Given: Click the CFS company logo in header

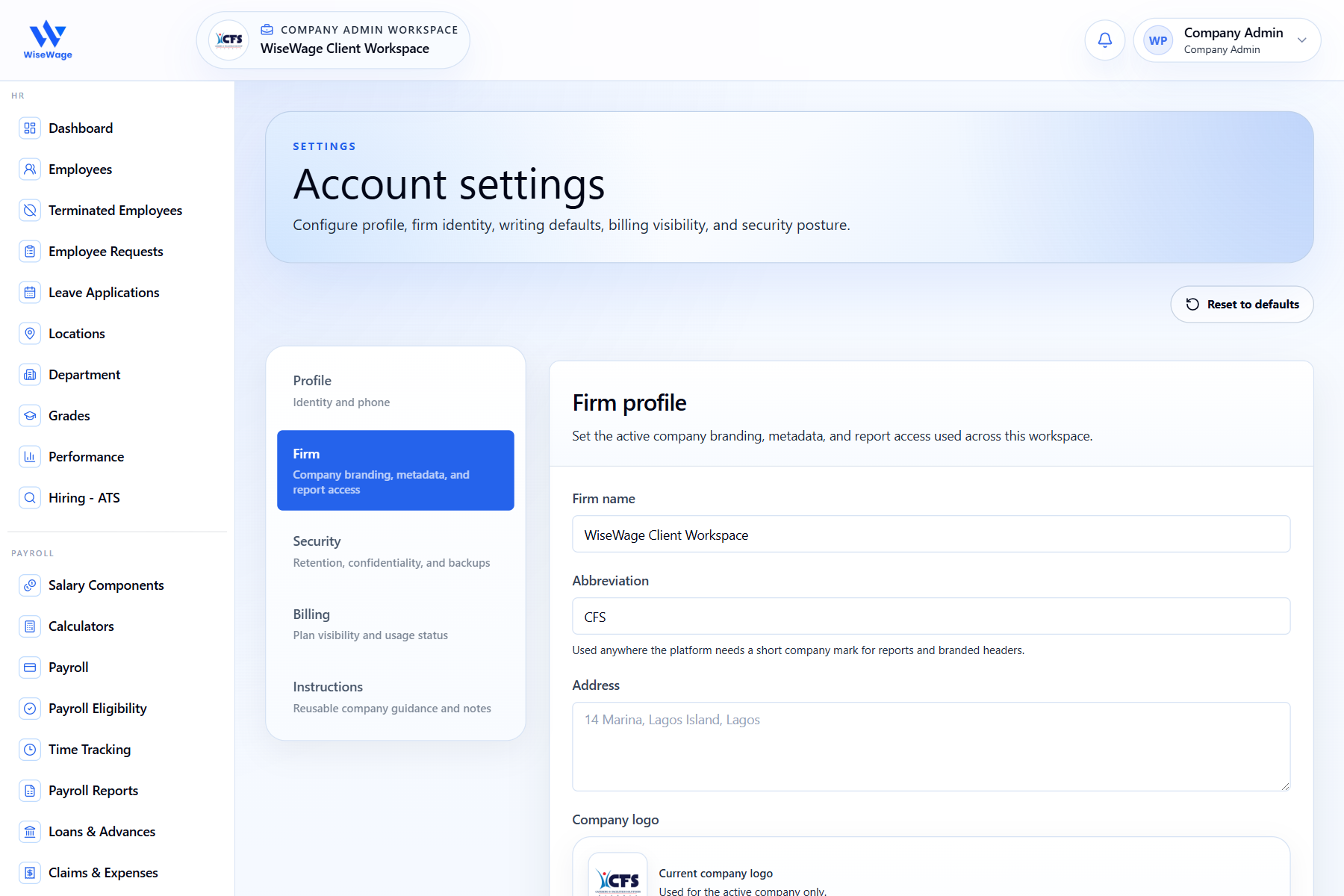Looking at the screenshot, I should (x=228, y=40).
